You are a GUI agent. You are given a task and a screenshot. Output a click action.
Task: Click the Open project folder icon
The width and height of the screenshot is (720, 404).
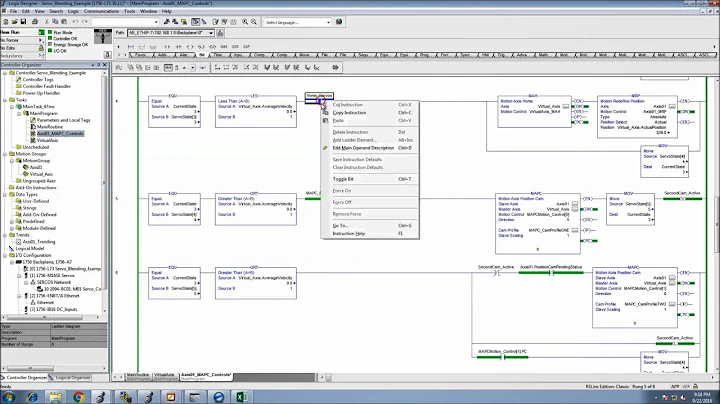click(14, 22)
